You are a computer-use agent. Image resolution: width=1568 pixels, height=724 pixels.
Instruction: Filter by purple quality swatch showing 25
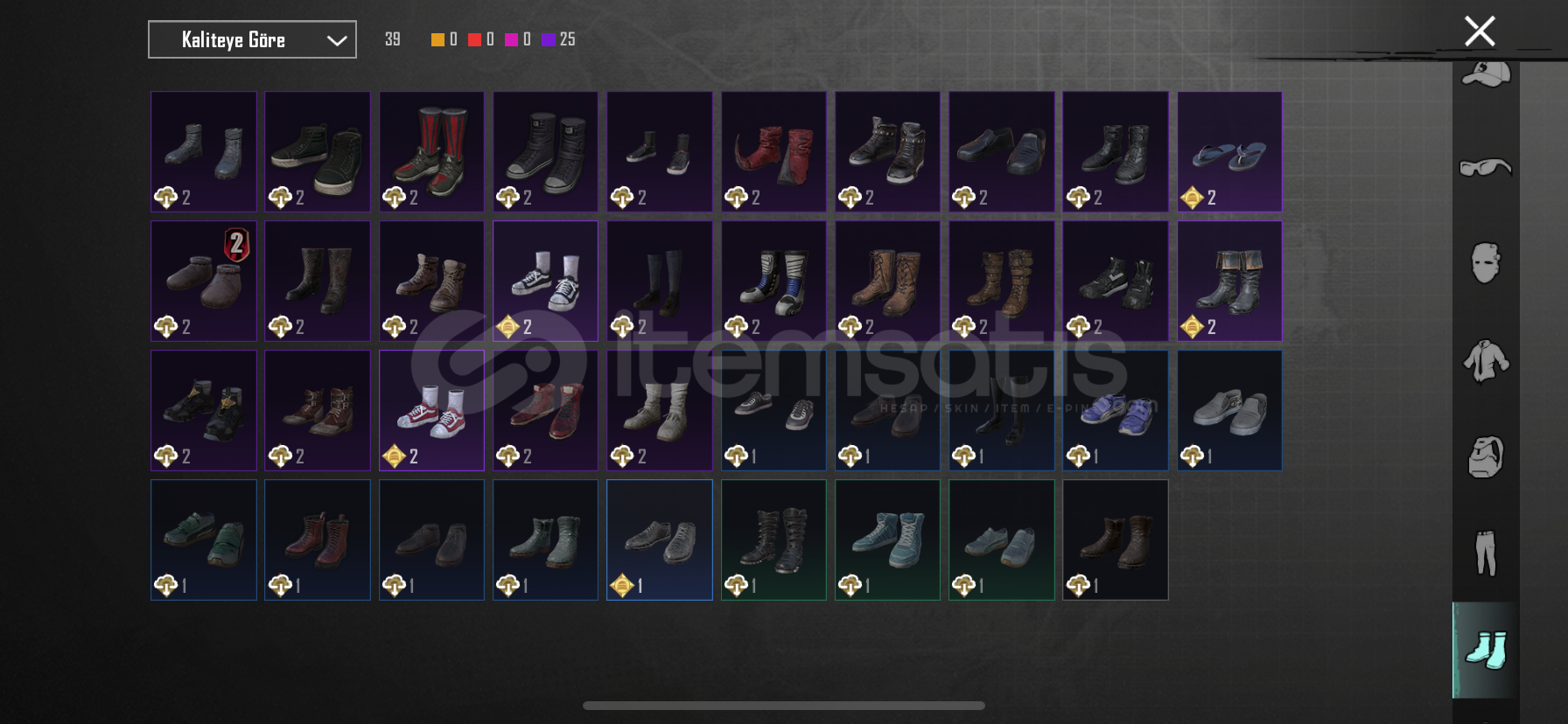[558, 39]
